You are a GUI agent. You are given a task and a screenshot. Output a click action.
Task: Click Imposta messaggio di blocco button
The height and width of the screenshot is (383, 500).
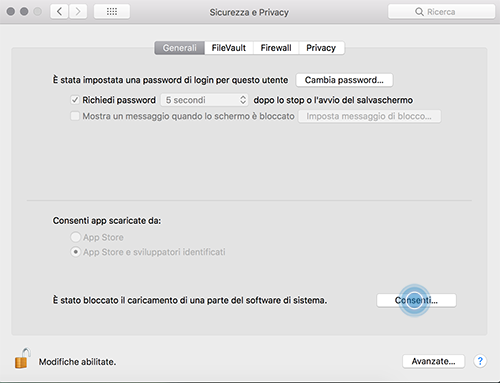pos(369,116)
